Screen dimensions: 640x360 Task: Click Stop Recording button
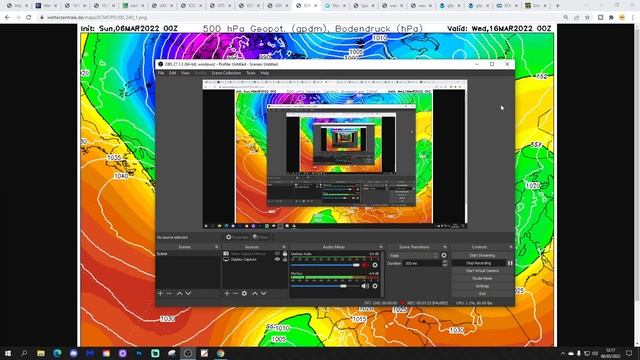(479, 263)
